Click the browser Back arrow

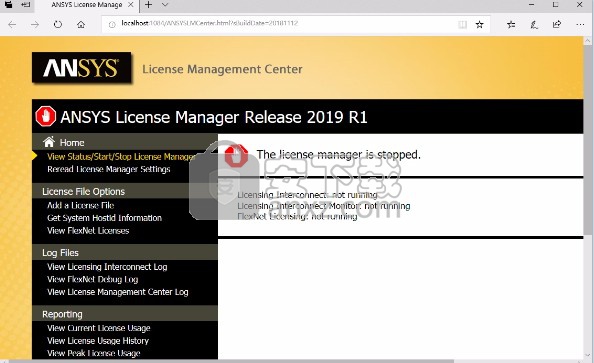[12, 25]
